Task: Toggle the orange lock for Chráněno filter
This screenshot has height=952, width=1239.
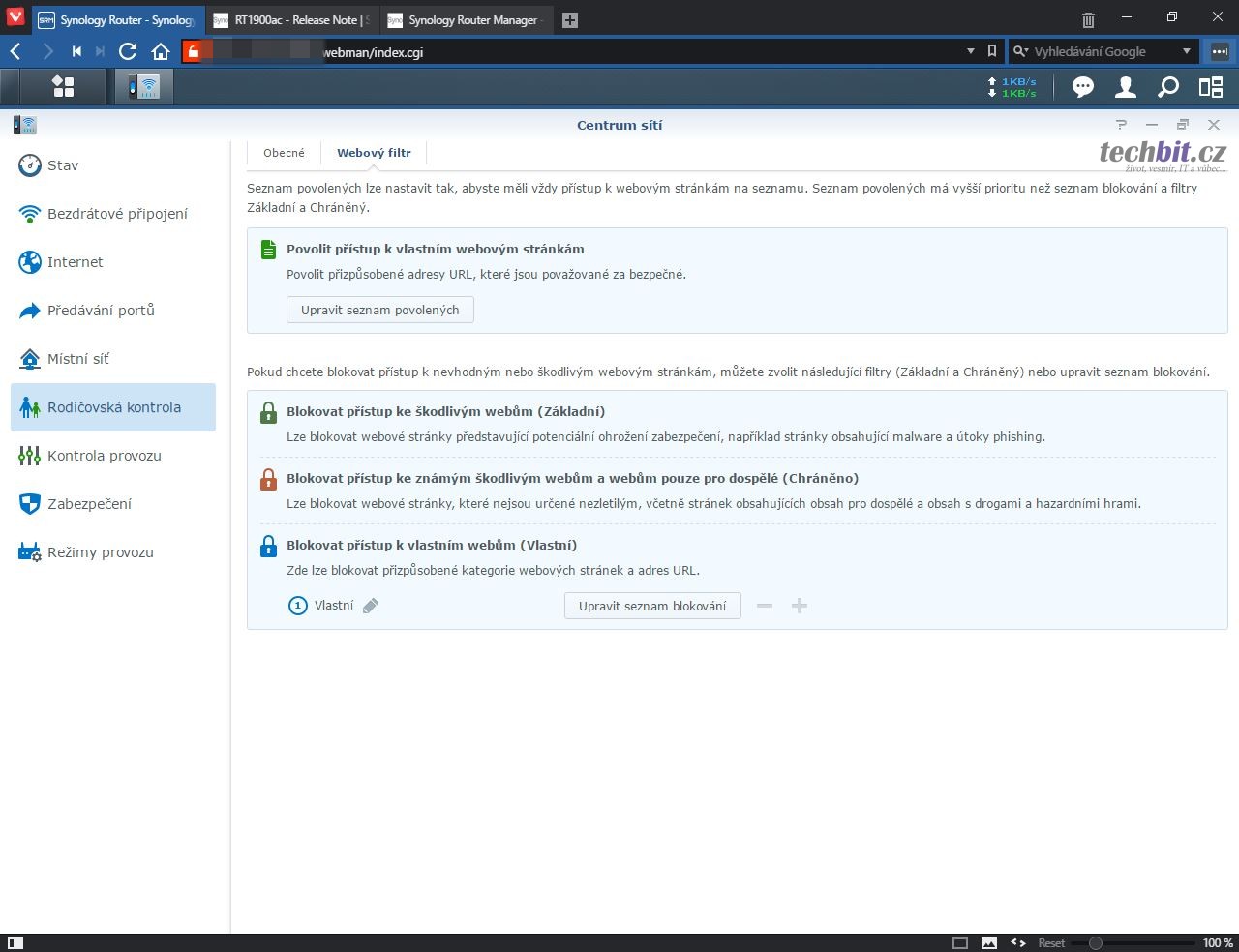Action: [268, 480]
